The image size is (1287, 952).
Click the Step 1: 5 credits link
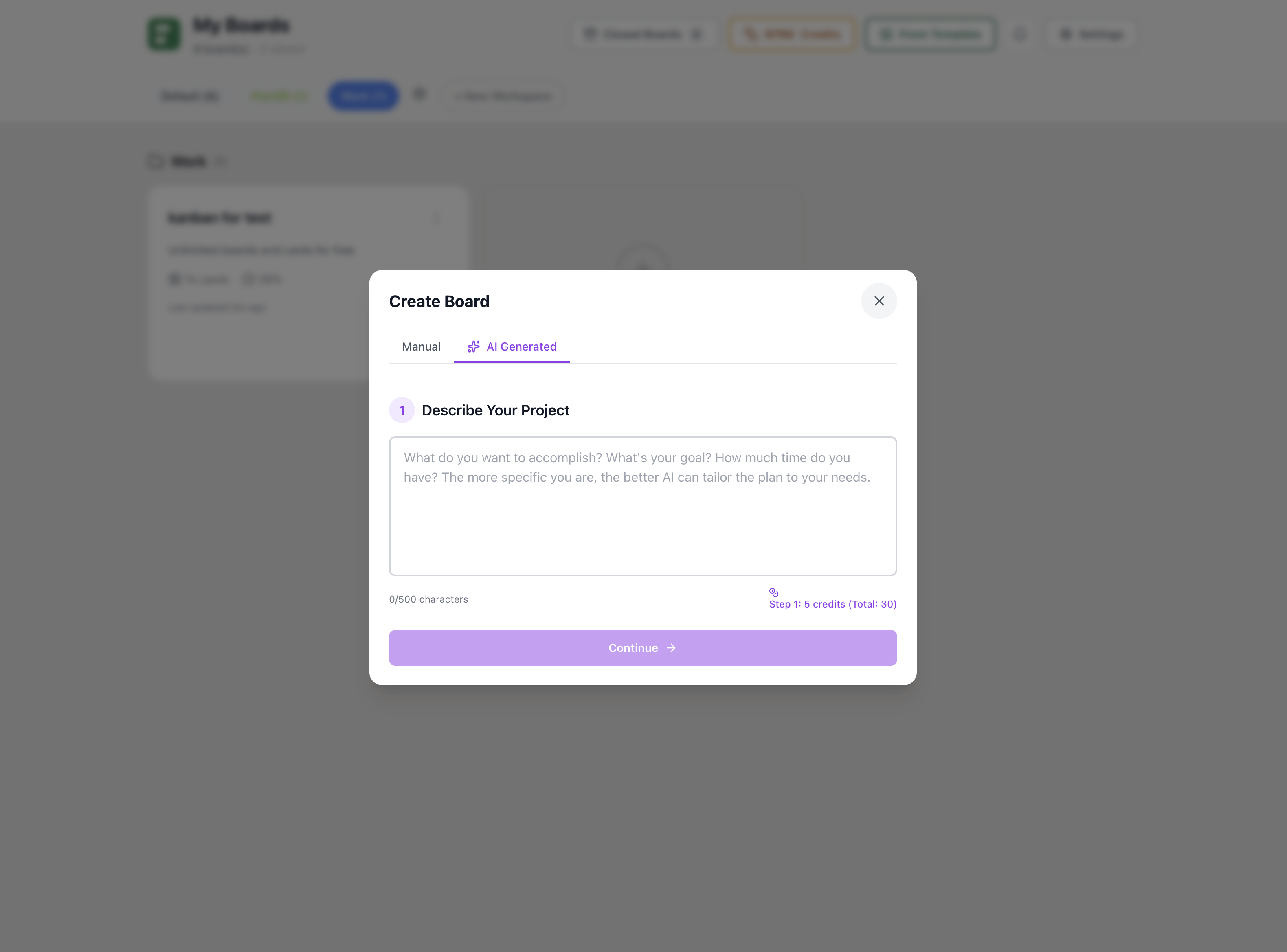pos(832,604)
